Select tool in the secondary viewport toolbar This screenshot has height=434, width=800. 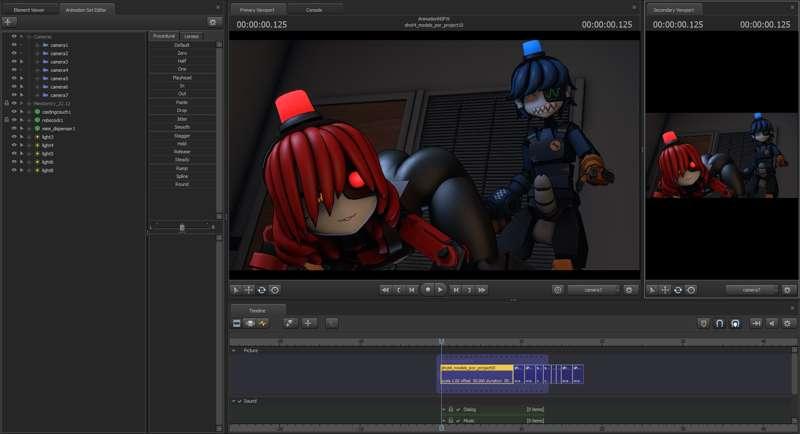652,290
